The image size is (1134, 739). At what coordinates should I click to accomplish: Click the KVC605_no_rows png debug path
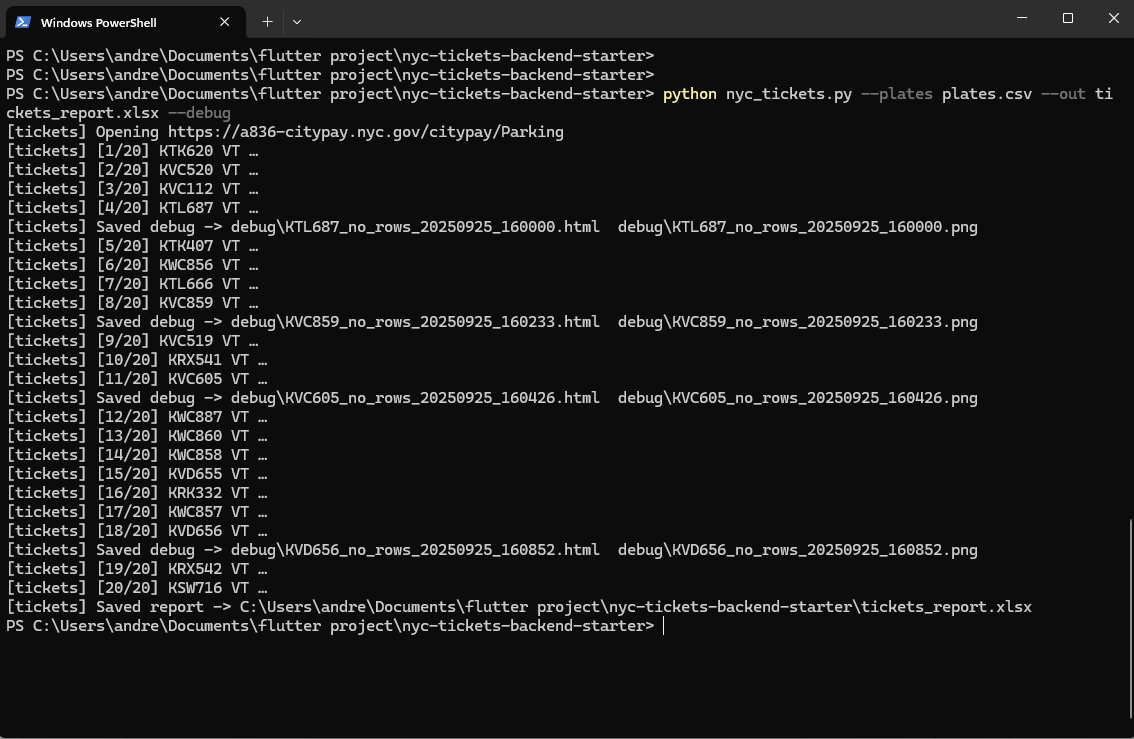coord(797,398)
